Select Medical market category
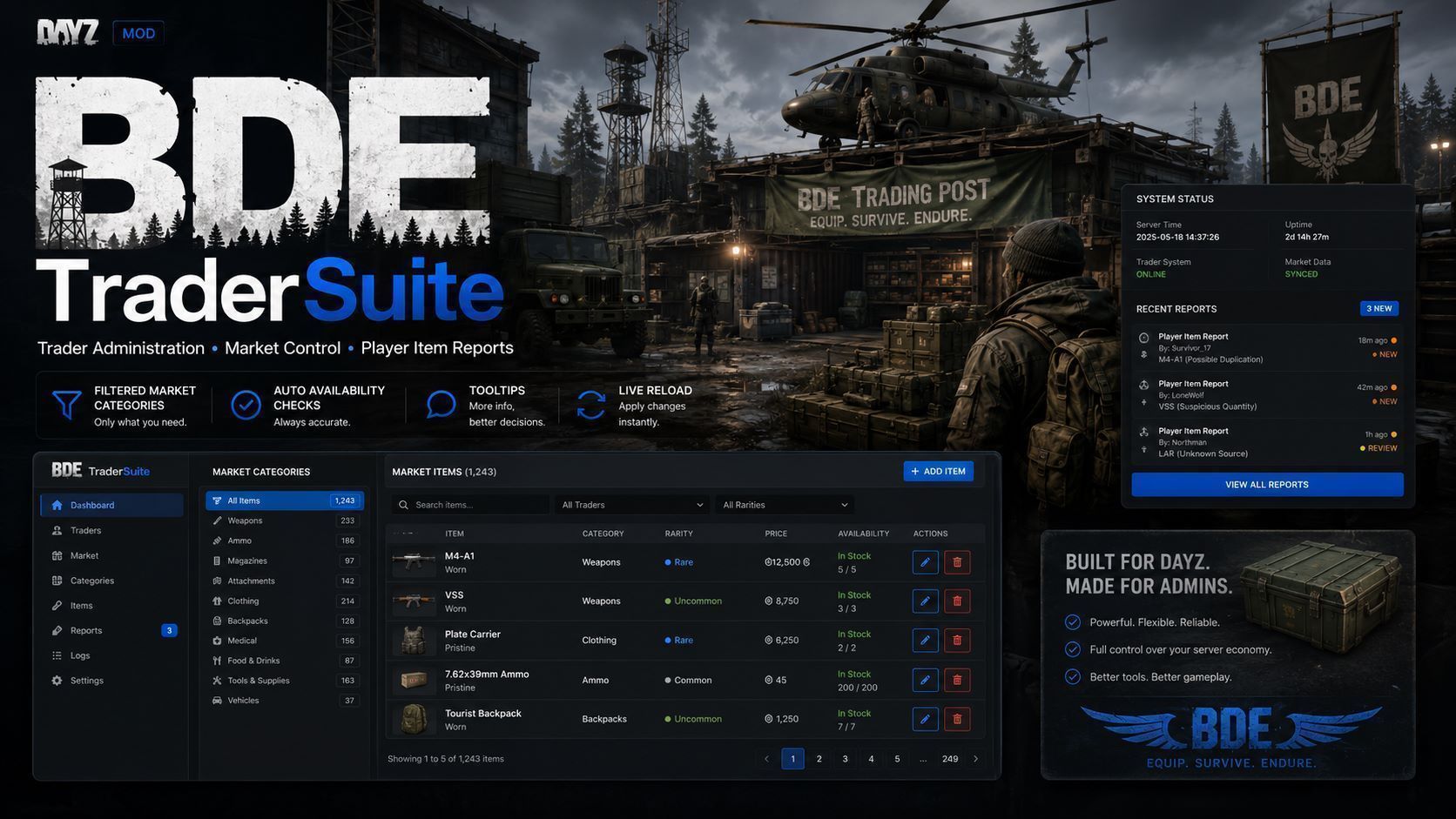 click(x=284, y=641)
